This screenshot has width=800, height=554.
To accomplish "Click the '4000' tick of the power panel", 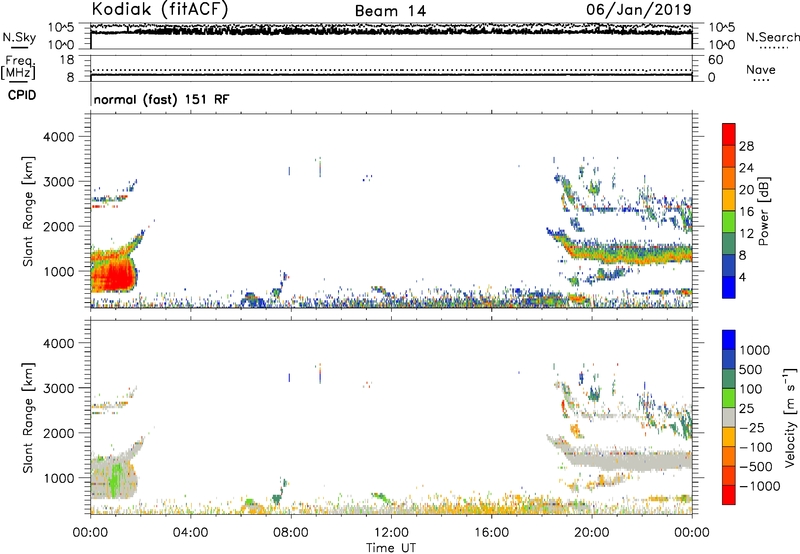I will pyautogui.click(x=58, y=137).
